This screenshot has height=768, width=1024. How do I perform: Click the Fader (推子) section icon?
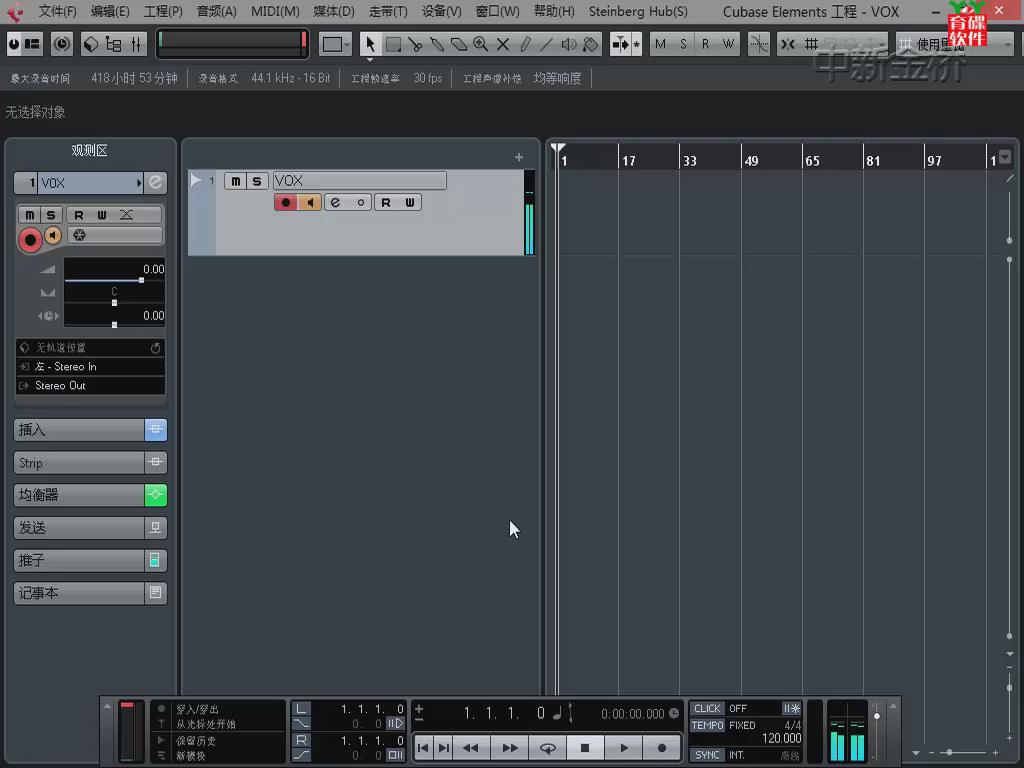[155, 560]
